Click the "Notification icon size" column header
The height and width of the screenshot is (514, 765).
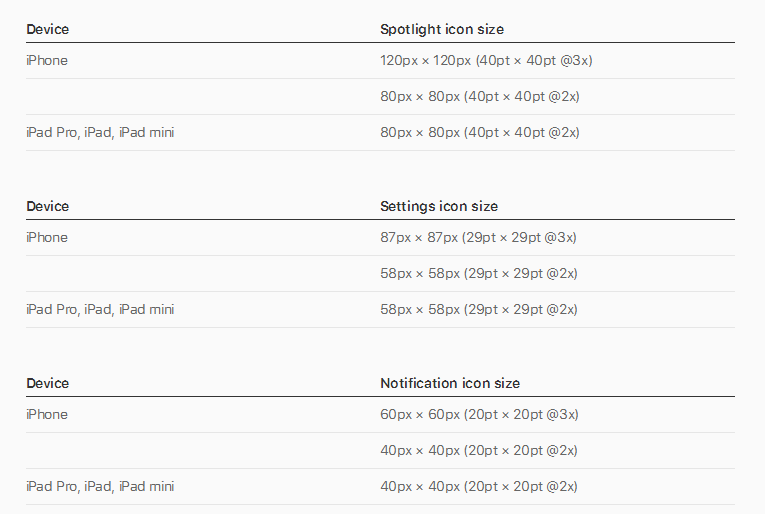450,384
